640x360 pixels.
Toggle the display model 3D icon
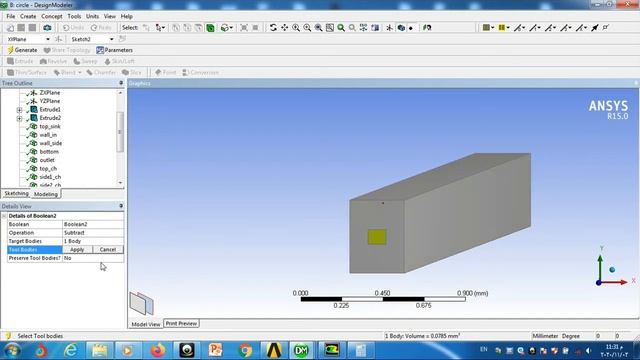[x=401, y=27]
